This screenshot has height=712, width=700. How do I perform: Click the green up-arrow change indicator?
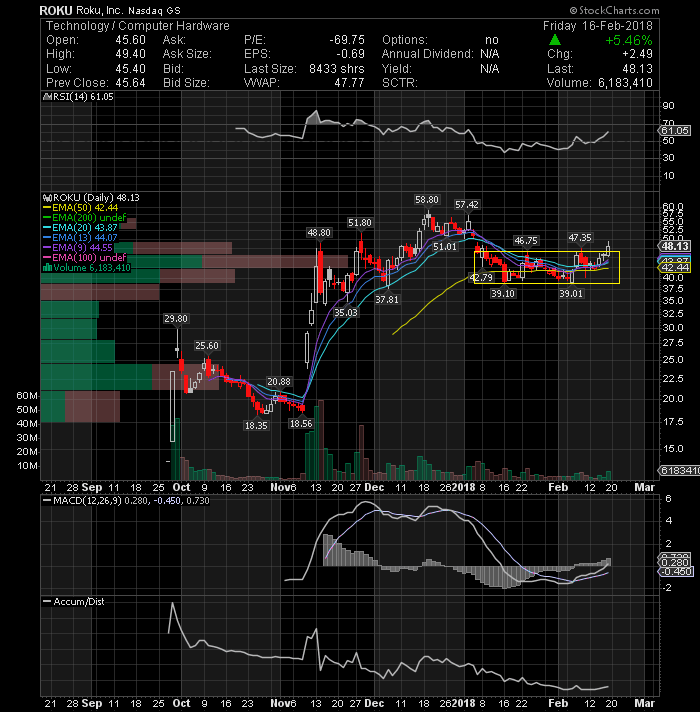(x=555, y=40)
